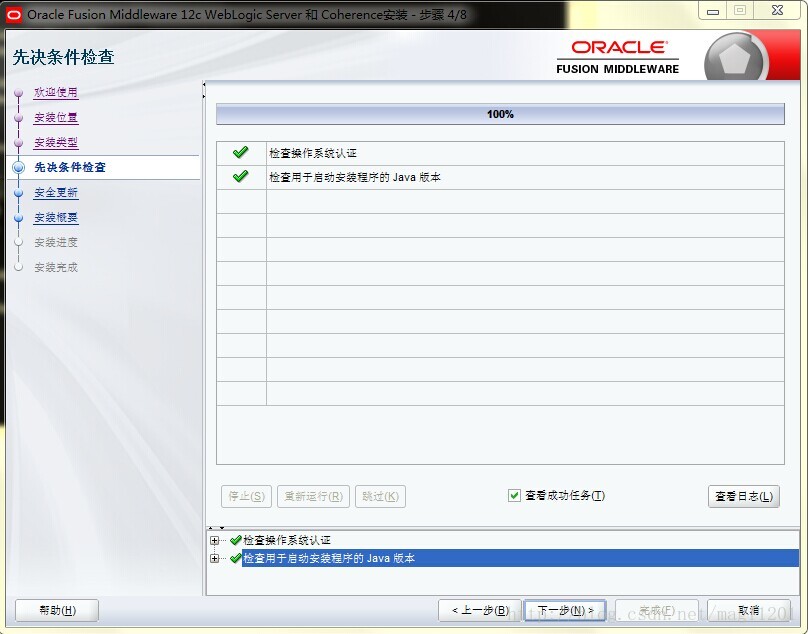Proceed with 下一步(N) button

click(565, 610)
